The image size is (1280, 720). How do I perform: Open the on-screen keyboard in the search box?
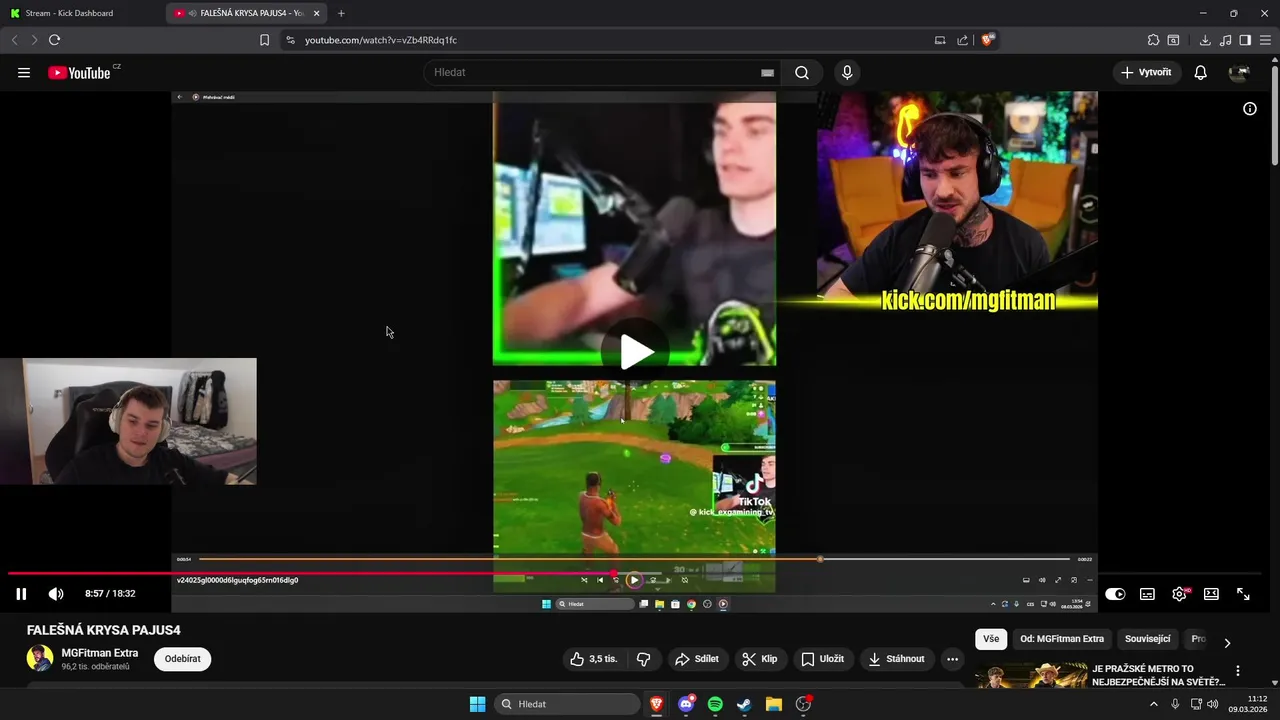point(767,73)
